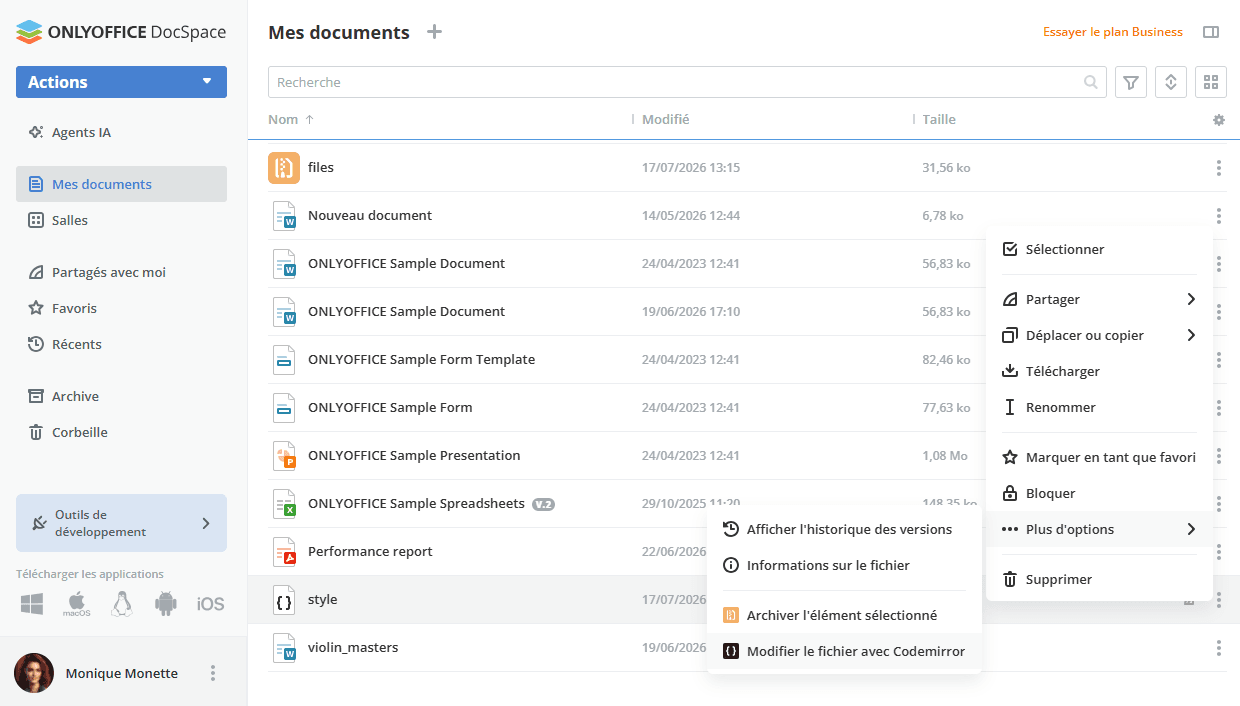Screen dimensions: 1240x706
Task: Open Archive in the sidebar
Action: pos(121,396)
